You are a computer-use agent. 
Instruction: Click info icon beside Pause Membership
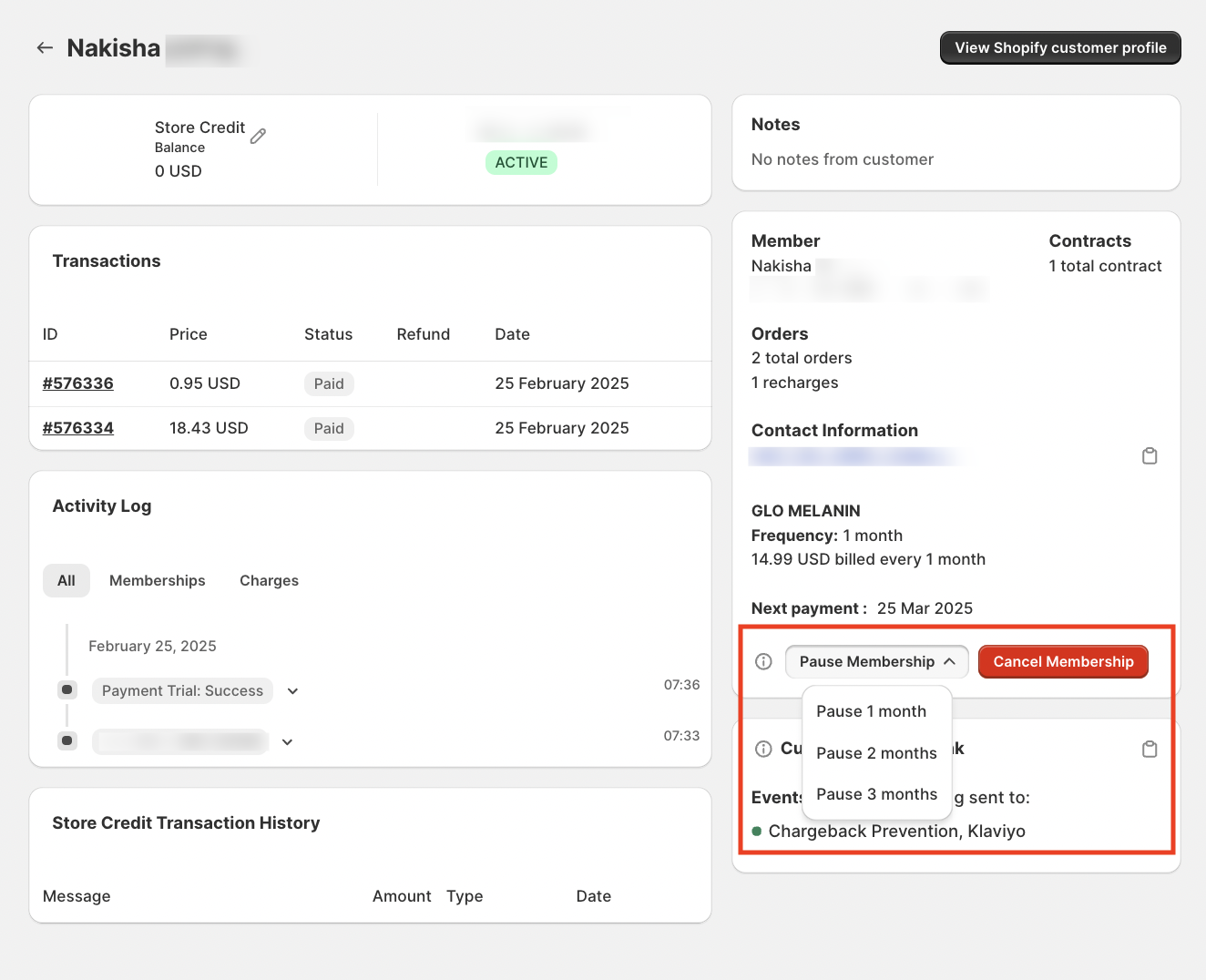pos(763,661)
